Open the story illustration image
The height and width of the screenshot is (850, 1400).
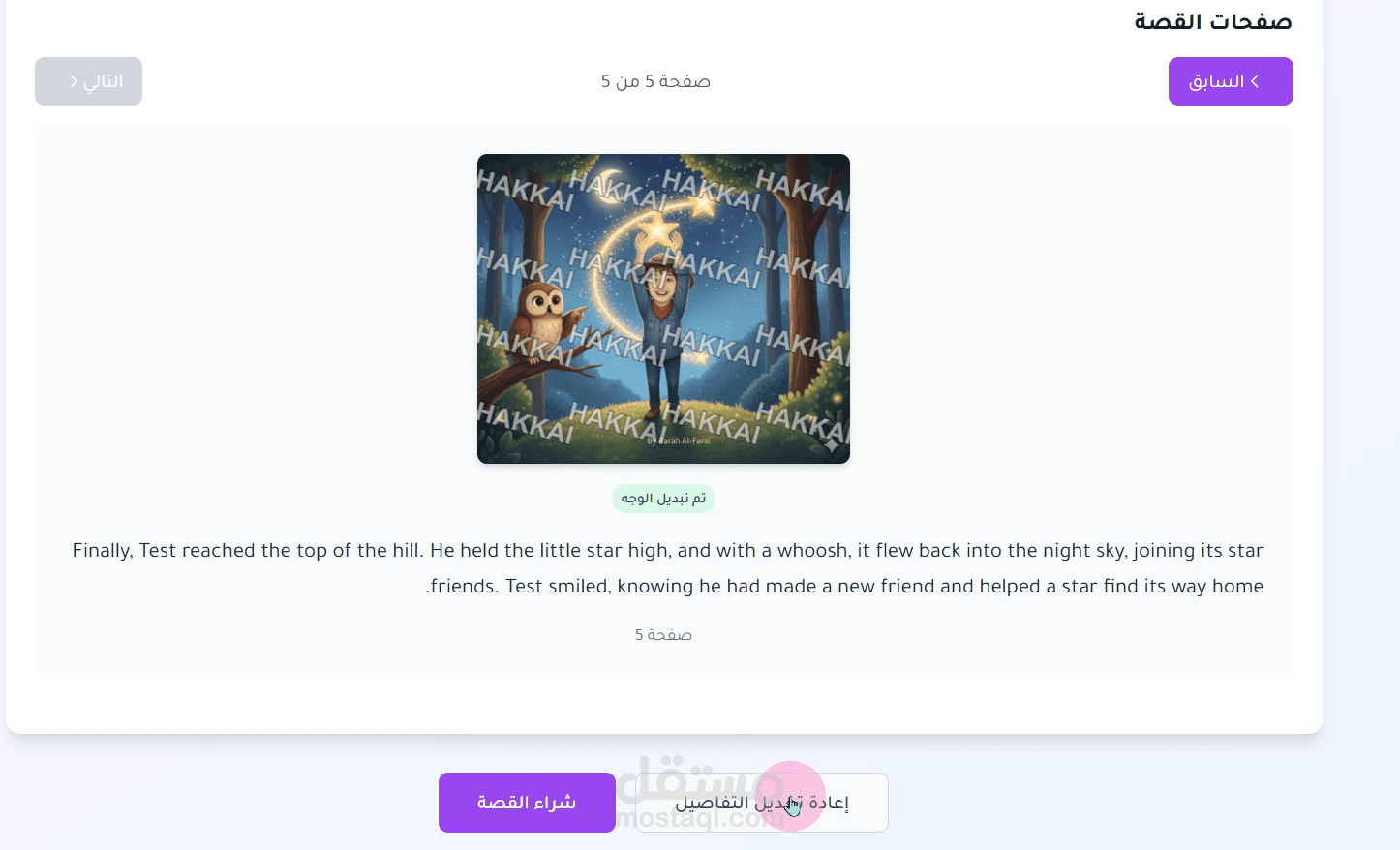(663, 309)
